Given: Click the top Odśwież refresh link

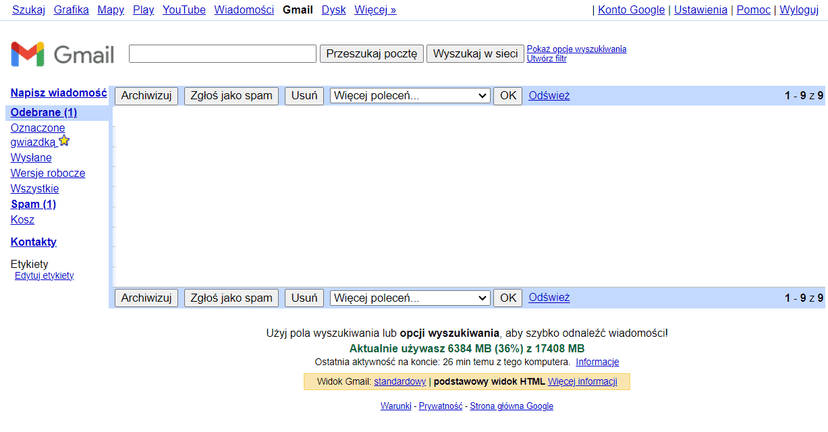Looking at the screenshot, I should point(549,96).
